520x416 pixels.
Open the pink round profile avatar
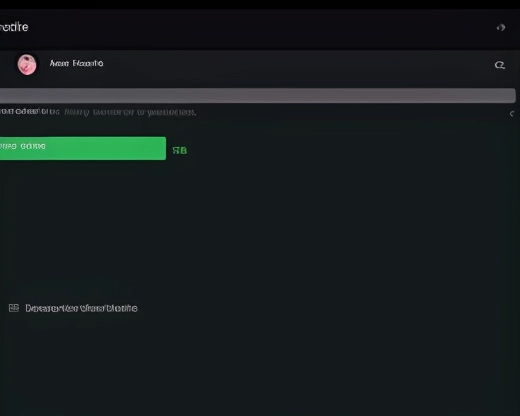(x=27, y=65)
